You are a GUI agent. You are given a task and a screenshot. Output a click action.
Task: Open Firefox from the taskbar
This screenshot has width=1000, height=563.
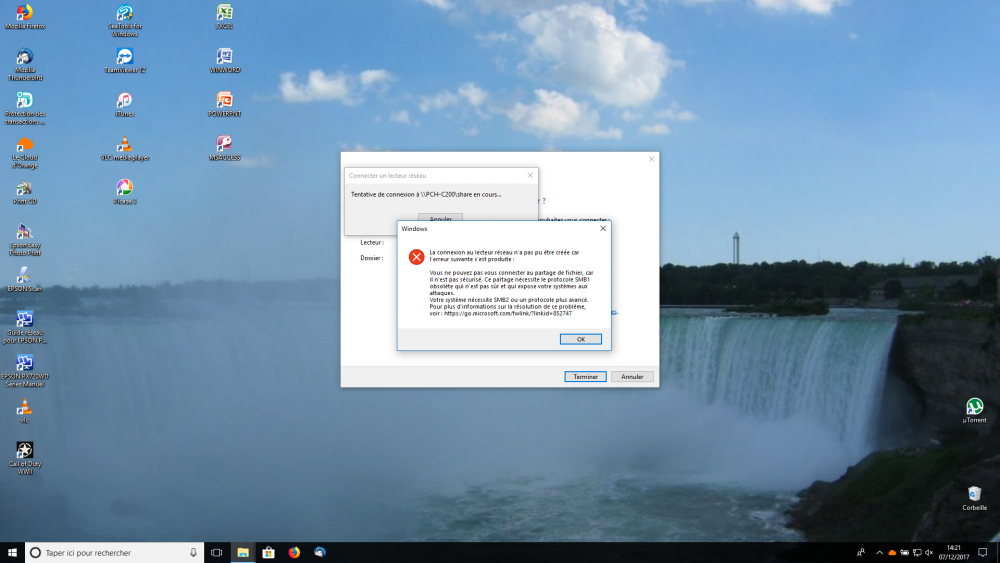click(x=294, y=553)
